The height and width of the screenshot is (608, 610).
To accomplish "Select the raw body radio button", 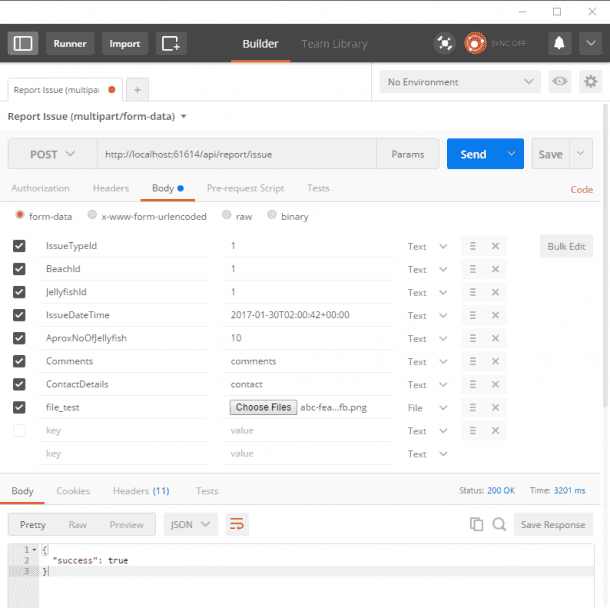I will pos(227,216).
